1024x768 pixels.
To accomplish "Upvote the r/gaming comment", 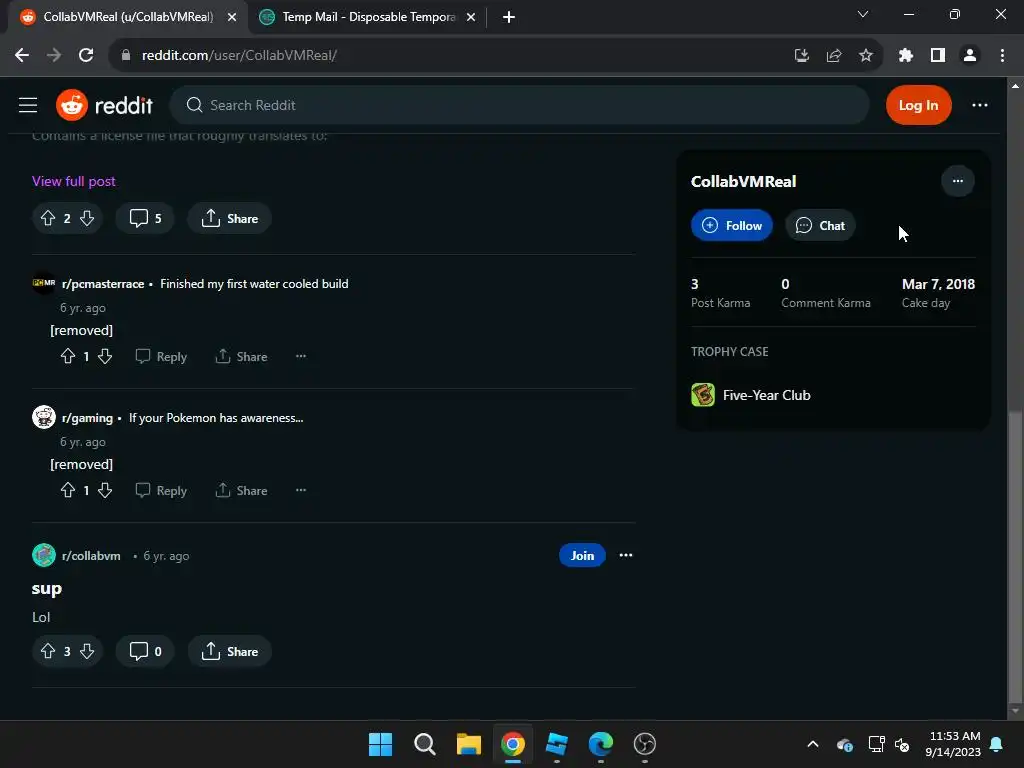I will [68, 490].
